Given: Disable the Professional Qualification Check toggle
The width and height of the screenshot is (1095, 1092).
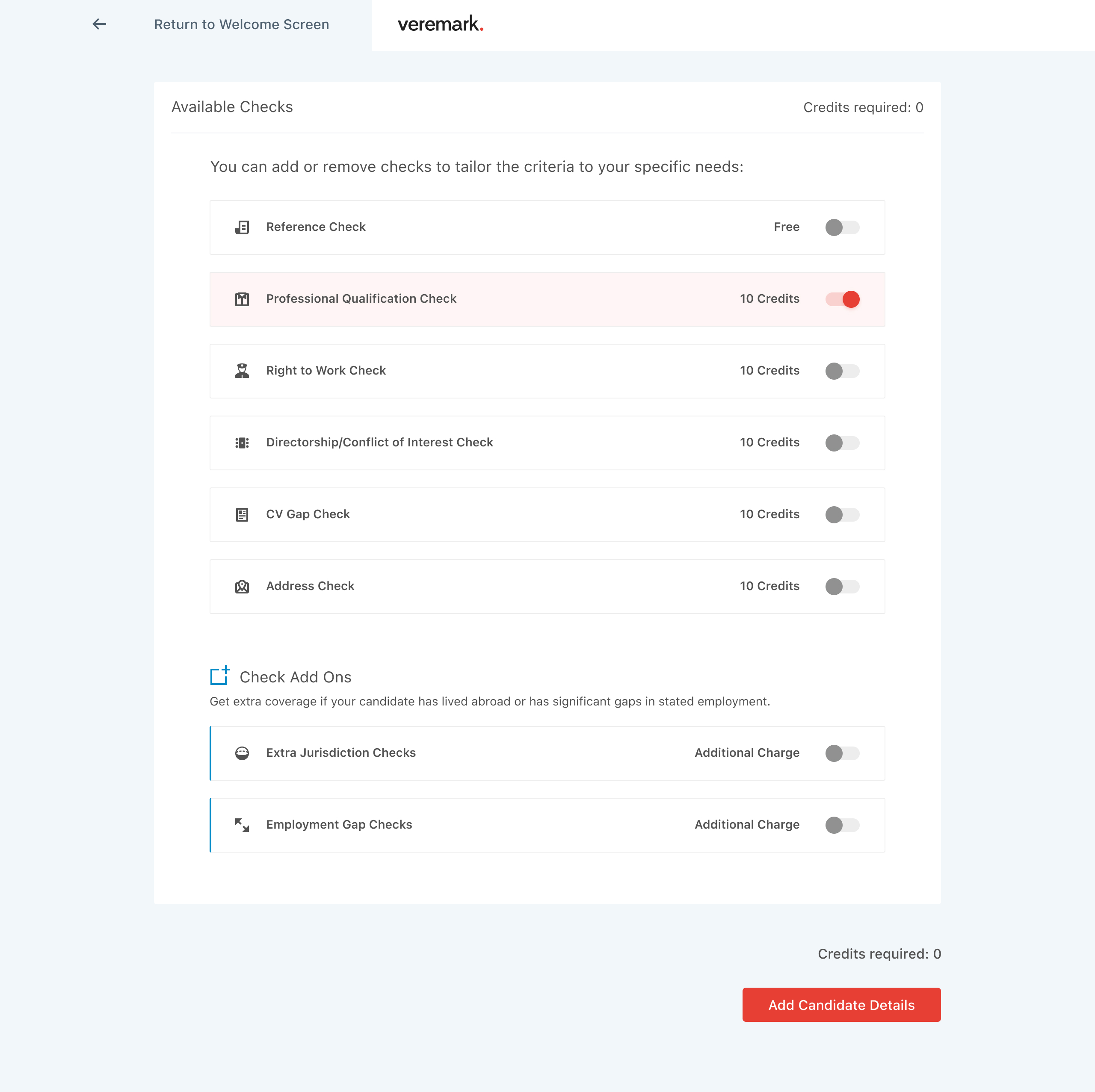Looking at the screenshot, I should click(842, 299).
